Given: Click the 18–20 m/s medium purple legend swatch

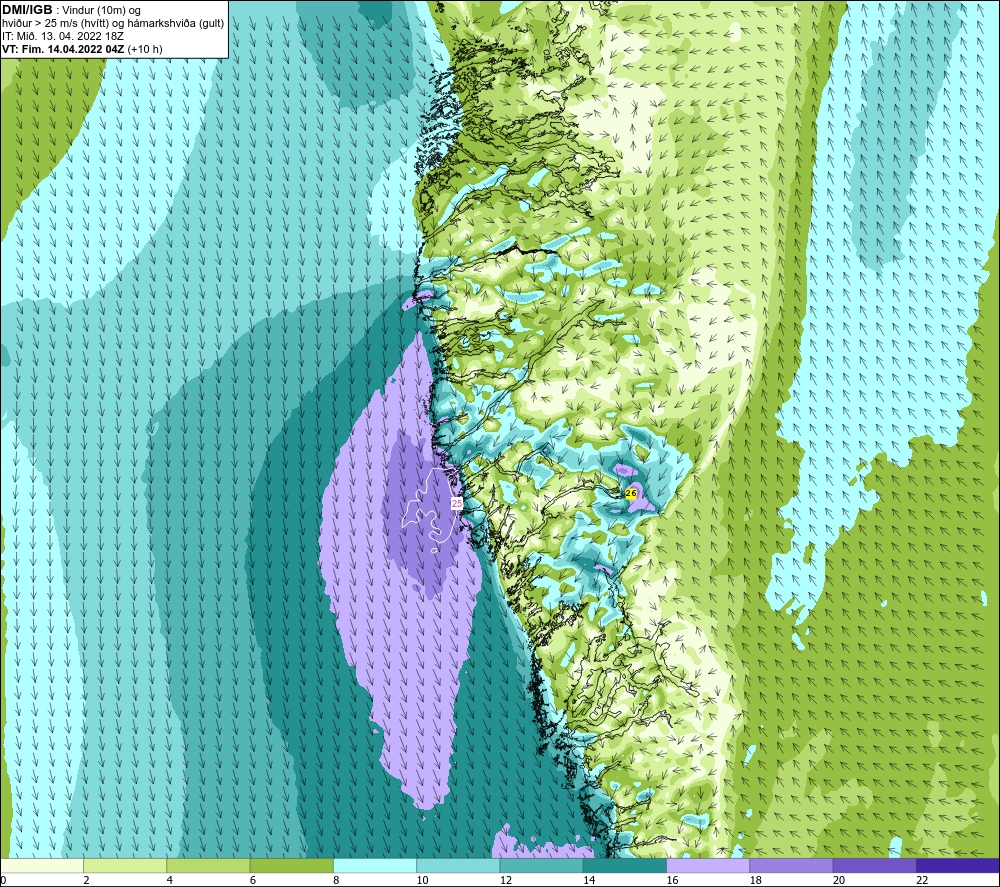Looking at the screenshot, I should tap(791, 865).
